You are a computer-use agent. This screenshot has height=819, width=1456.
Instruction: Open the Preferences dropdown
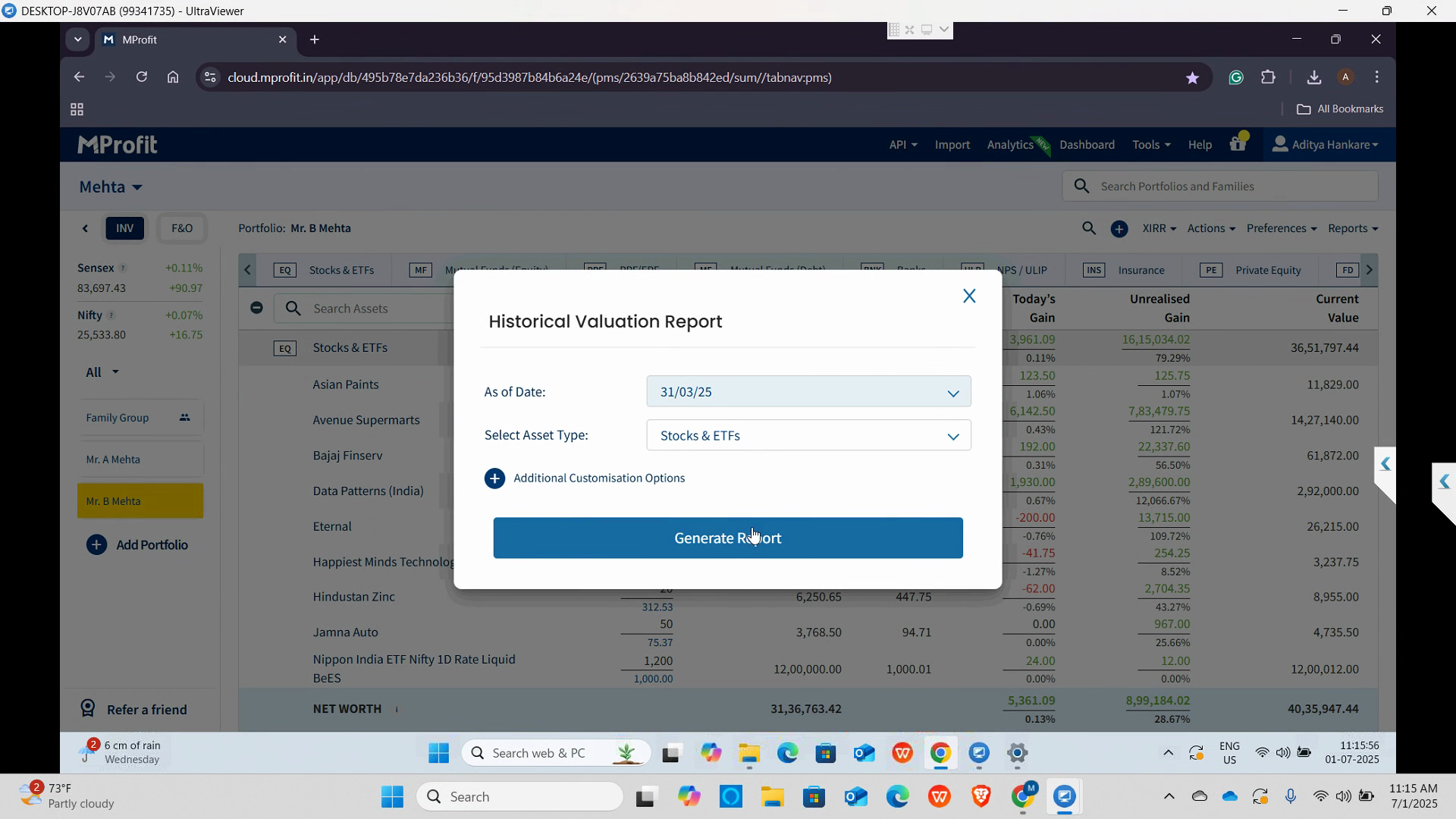[1282, 228]
